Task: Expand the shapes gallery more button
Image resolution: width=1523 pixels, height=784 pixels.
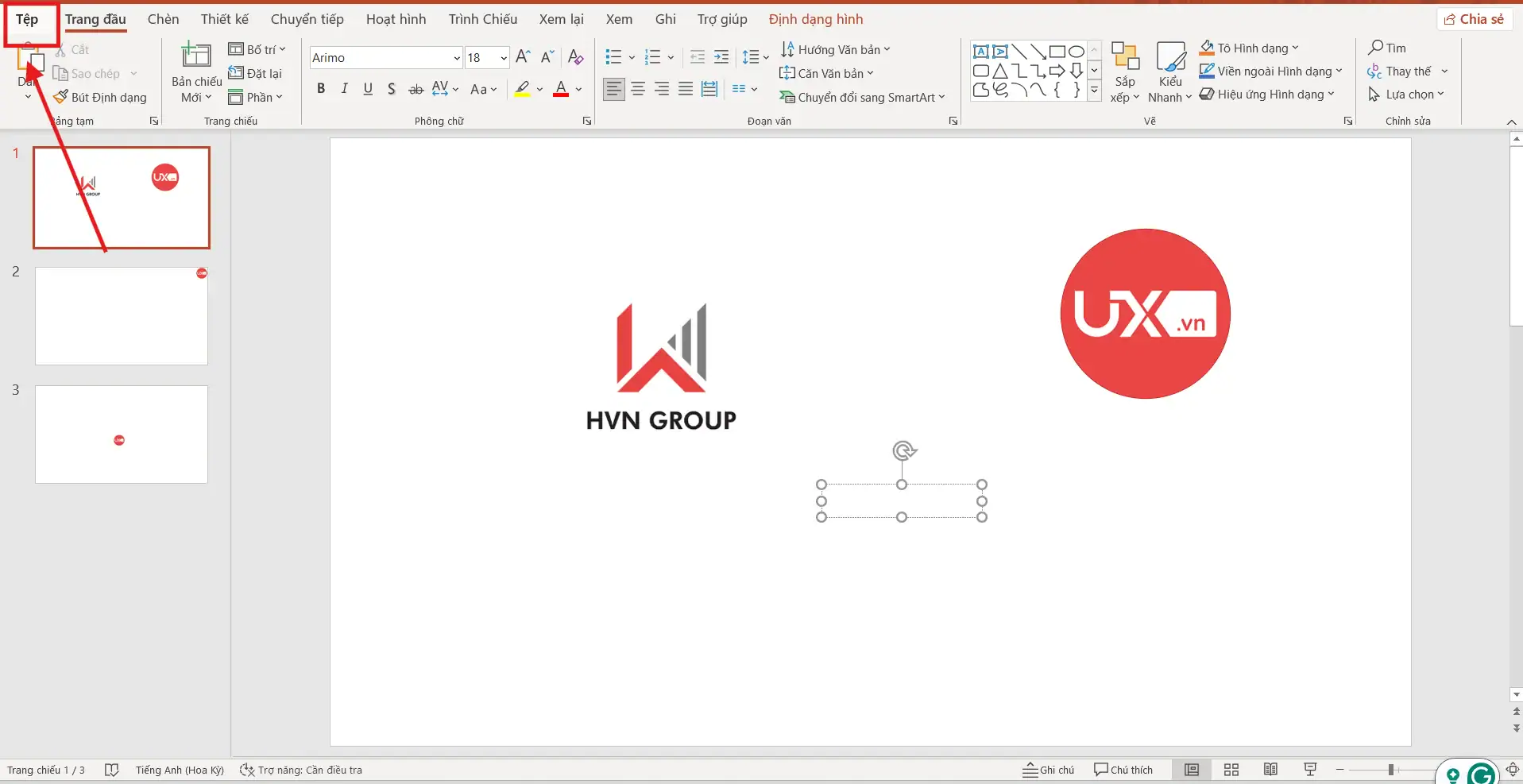Action: tap(1094, 91)
